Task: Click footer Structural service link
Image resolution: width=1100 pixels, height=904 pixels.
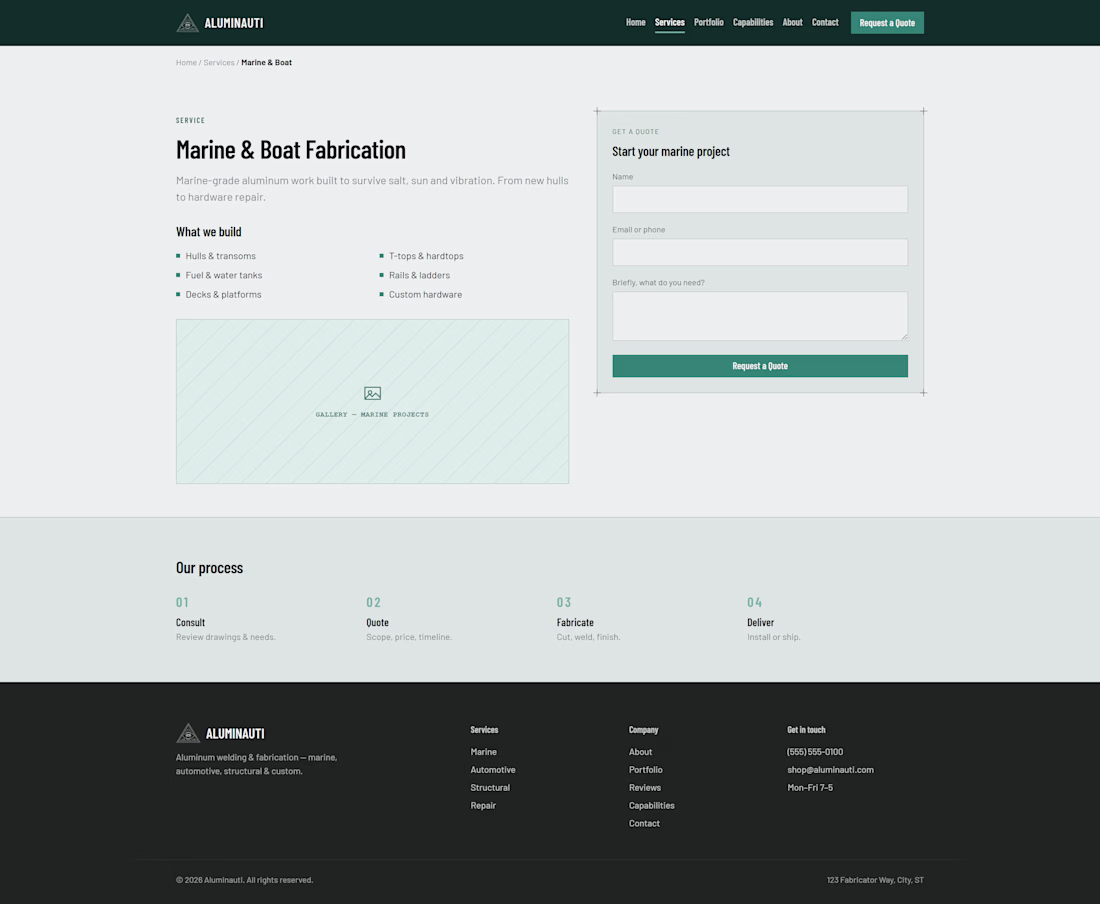Action: tap(490, 788)
